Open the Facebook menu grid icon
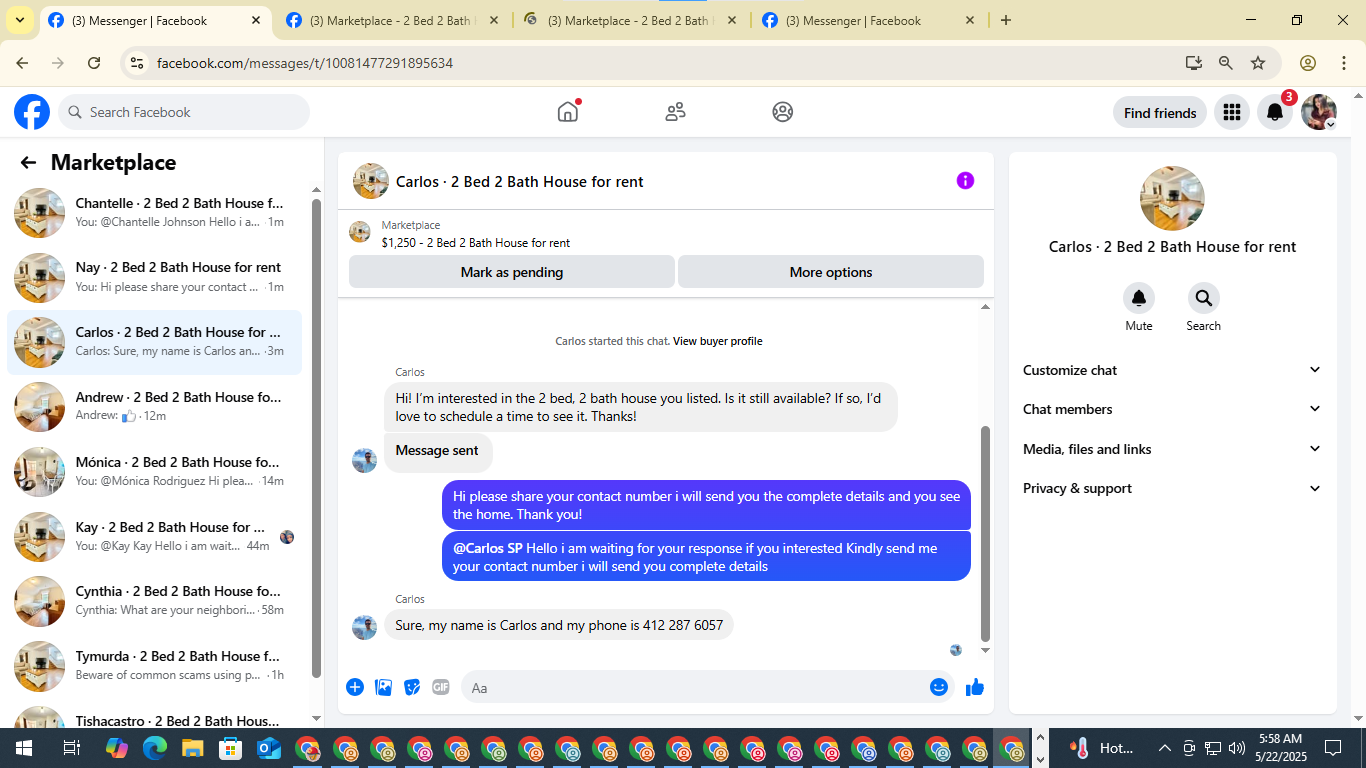This screenshot has width=1366, height=768. [1232, 112]
